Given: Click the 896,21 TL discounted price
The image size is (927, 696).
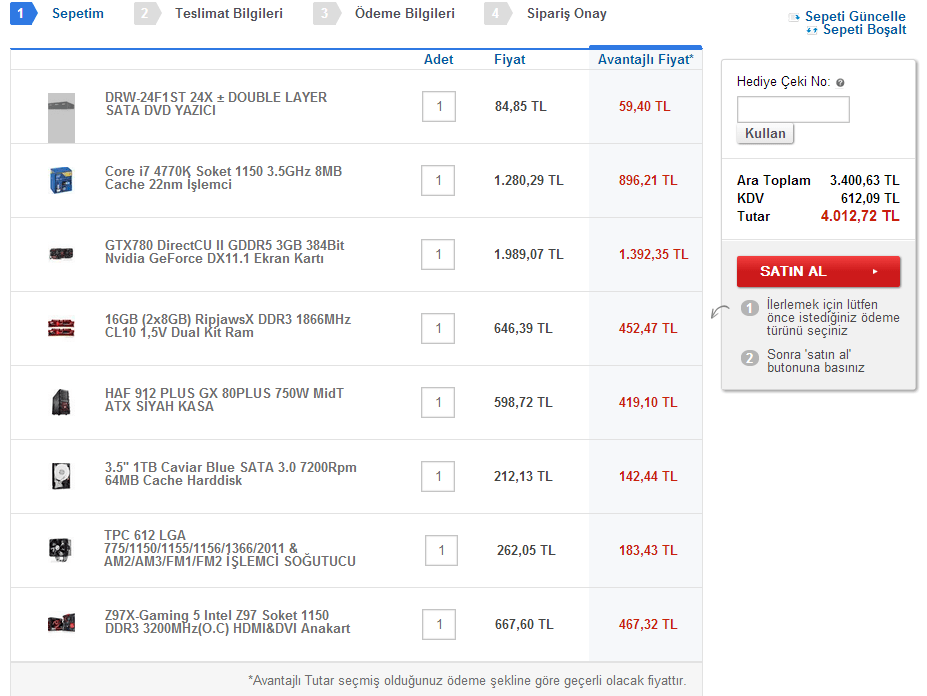Looking at the screenshot, I should (x=648, y=180).
